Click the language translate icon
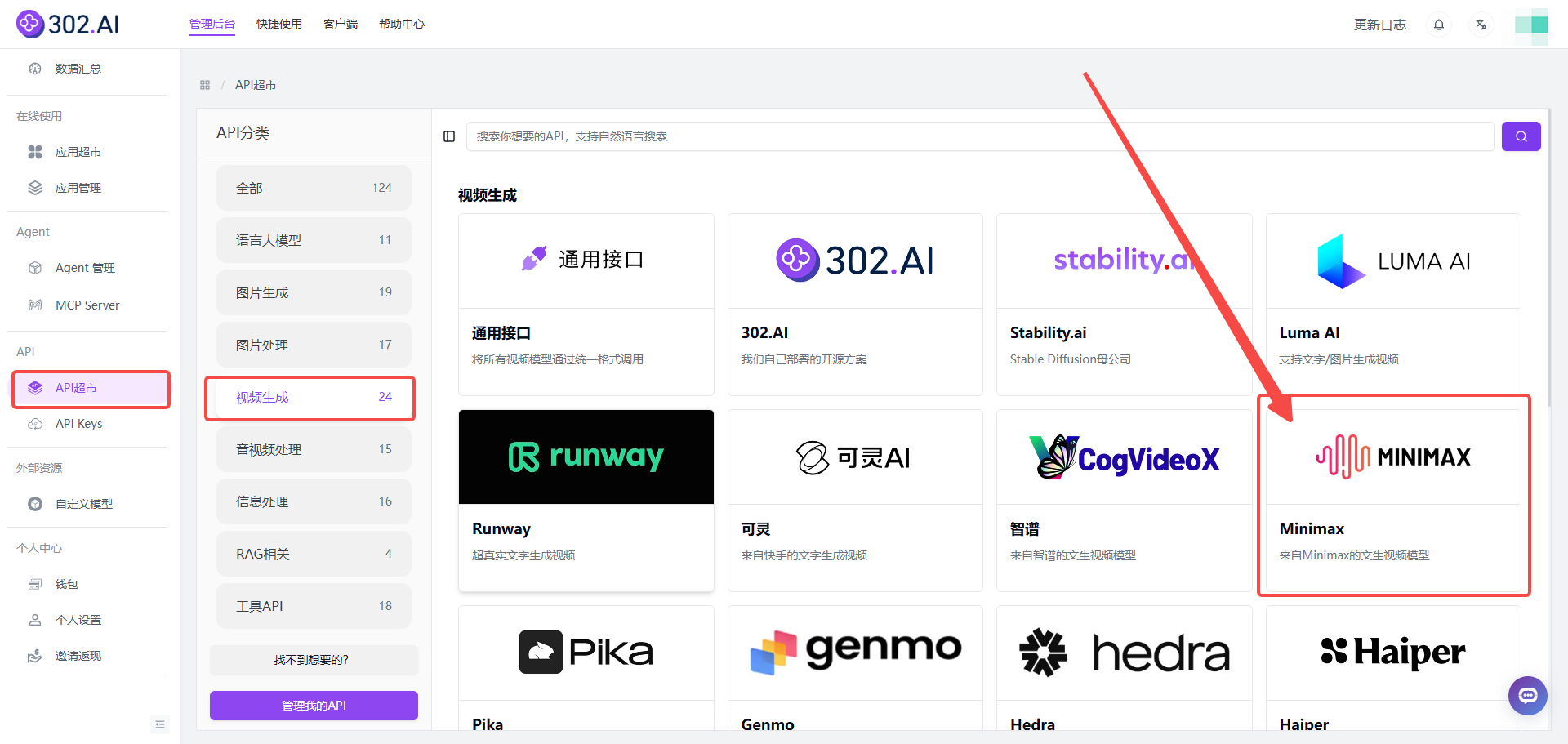Image resolution: width=1568 pixels, height=744 pixels. 1481,25
